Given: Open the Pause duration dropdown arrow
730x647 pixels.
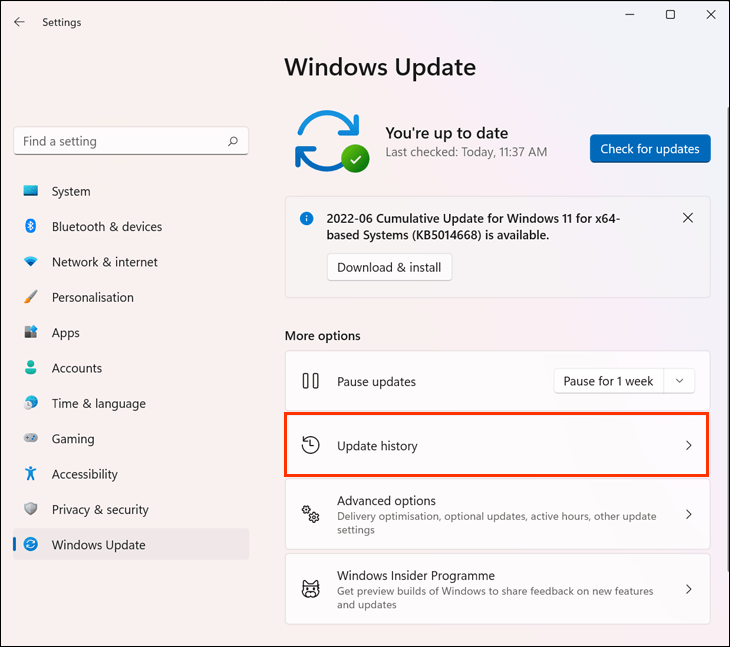Looking at the screenshot, I should tap(679, 381).
